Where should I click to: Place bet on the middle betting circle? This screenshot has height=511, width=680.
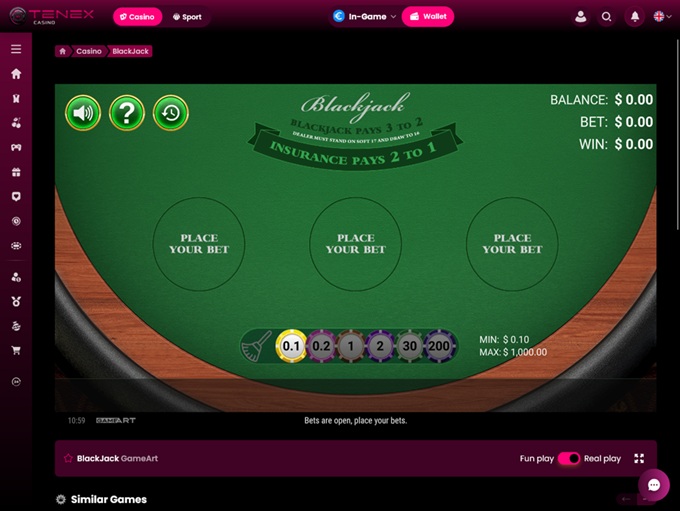(x=356, y=244)
